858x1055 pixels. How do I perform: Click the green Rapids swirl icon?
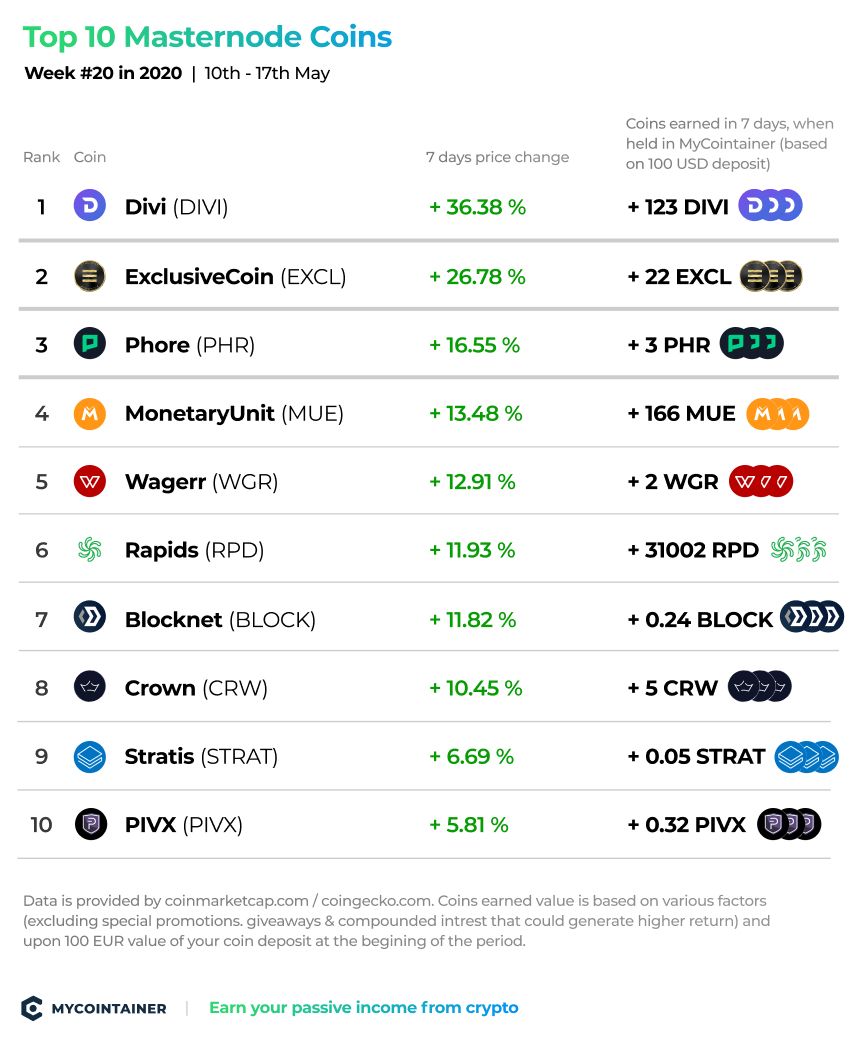coord(90,550)
